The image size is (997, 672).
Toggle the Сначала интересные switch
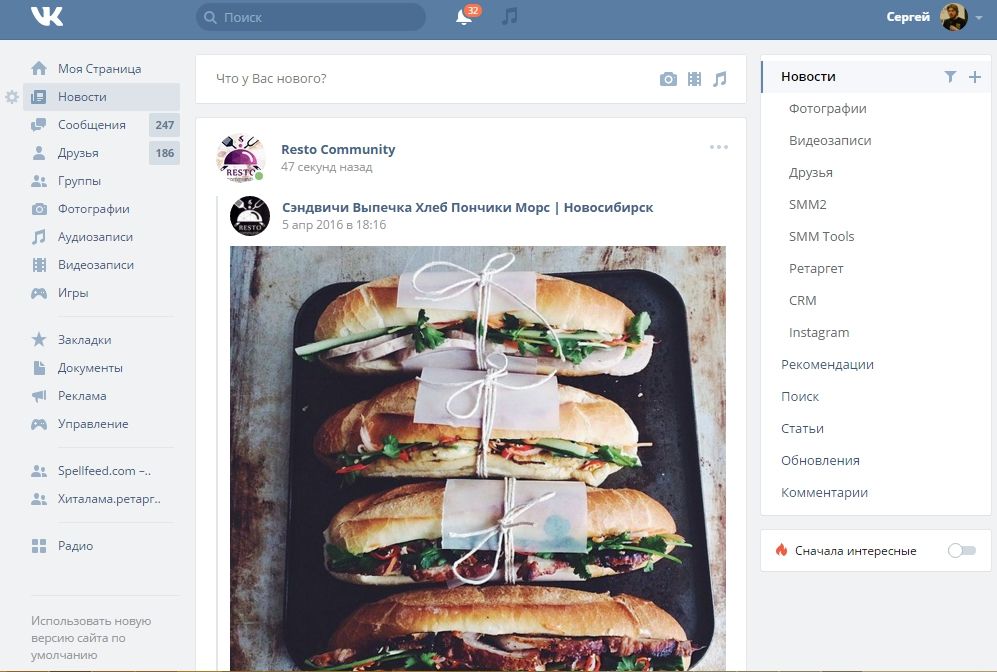pos(961,550)
